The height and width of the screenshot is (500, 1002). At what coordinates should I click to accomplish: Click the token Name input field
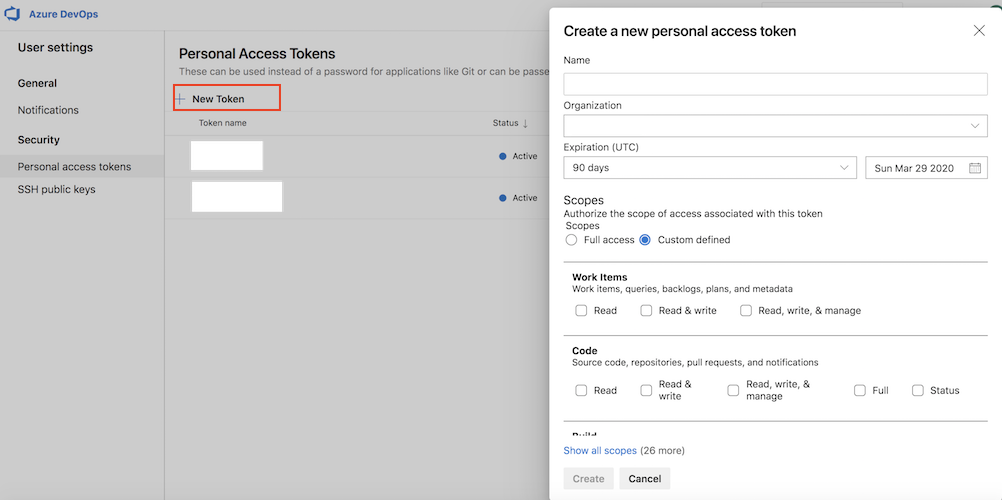click(775, 84)
